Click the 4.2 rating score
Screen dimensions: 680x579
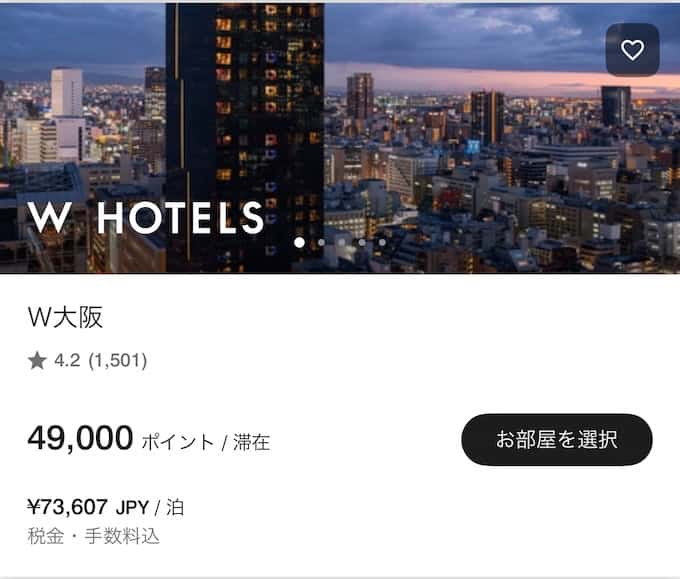point(67,360)
